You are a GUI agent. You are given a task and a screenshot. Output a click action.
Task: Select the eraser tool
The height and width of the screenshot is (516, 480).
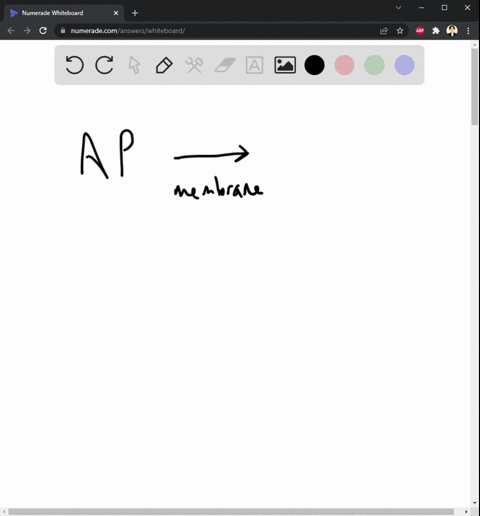225,65
